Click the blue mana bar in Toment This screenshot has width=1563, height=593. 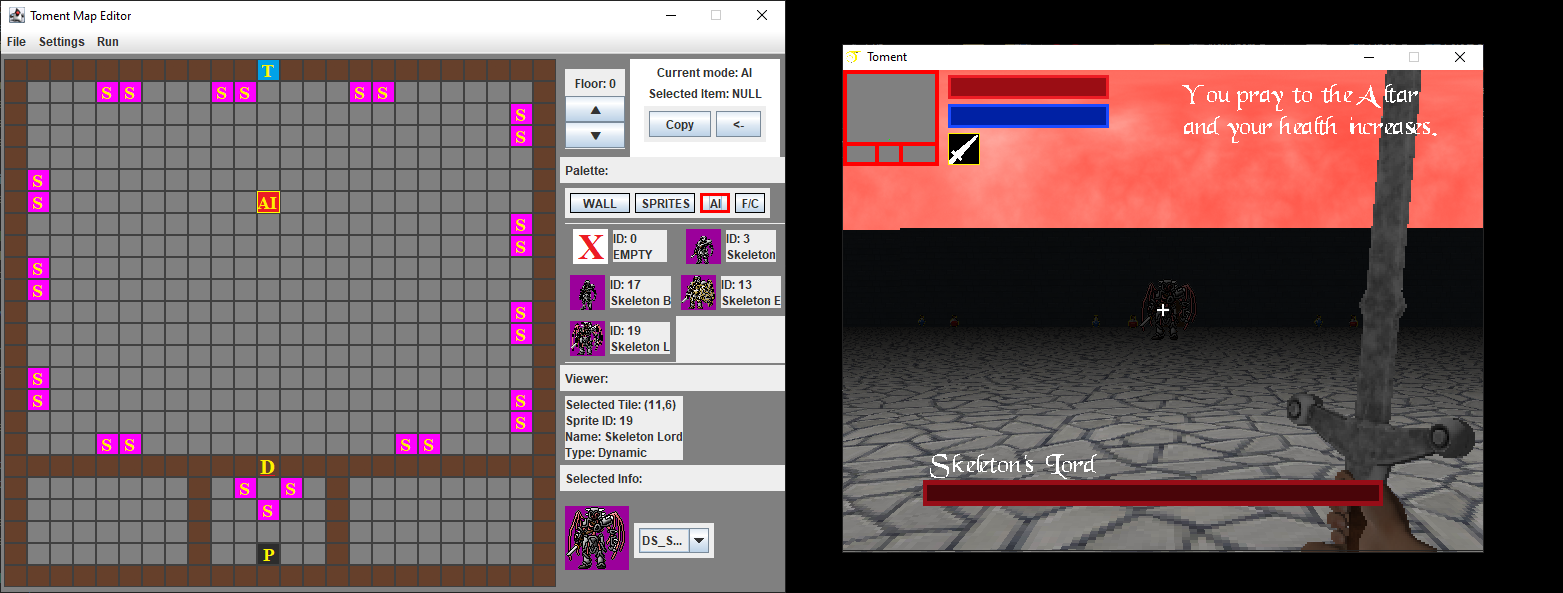point(1028,116)
